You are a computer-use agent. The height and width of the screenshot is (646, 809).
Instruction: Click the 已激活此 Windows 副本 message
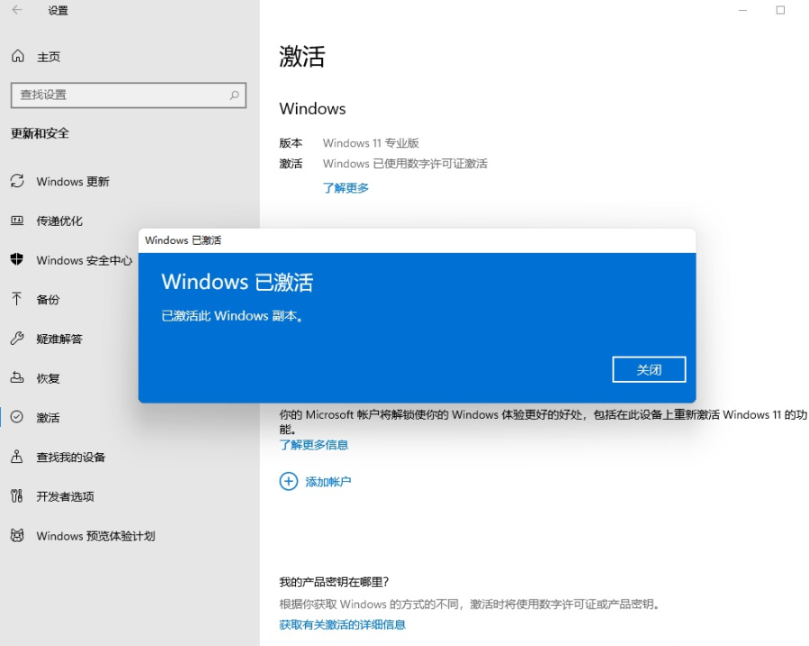[x=232, y=315]
